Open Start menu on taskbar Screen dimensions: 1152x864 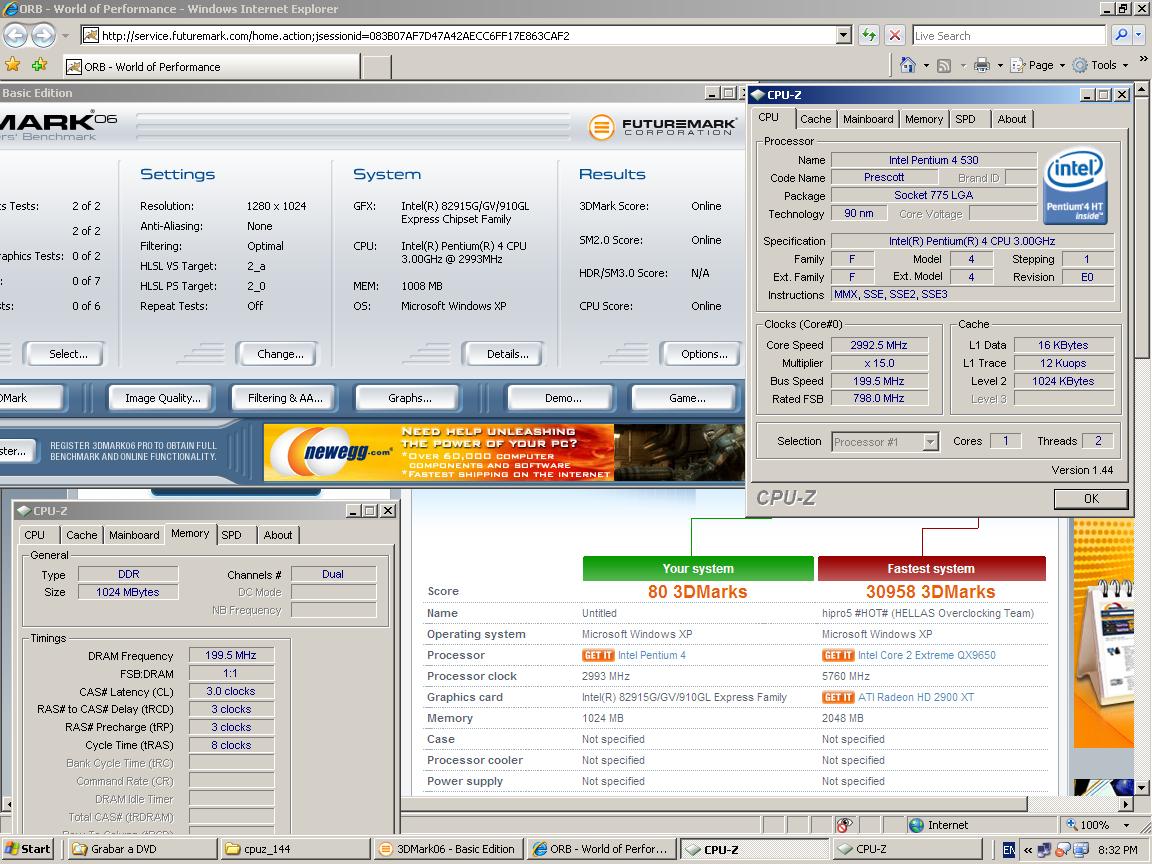pyautogui.click(x=28, y=849)
